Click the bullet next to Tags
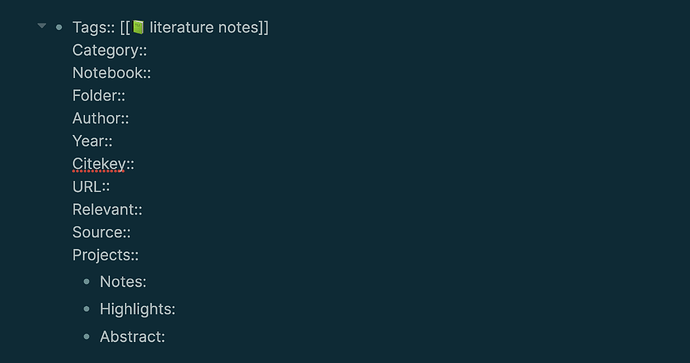The width and height of the screenshot is (690, 363). pos(59,27)
